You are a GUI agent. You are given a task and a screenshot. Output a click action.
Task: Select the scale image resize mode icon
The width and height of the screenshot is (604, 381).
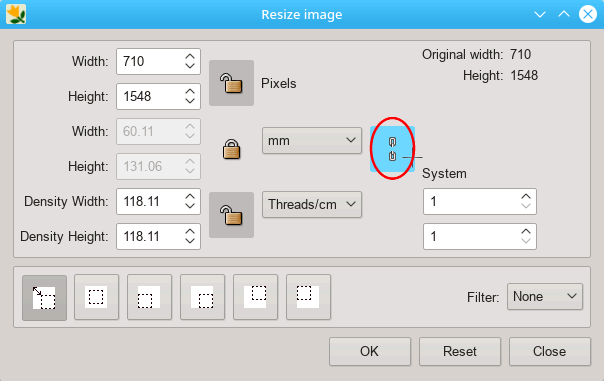point(44,297)
